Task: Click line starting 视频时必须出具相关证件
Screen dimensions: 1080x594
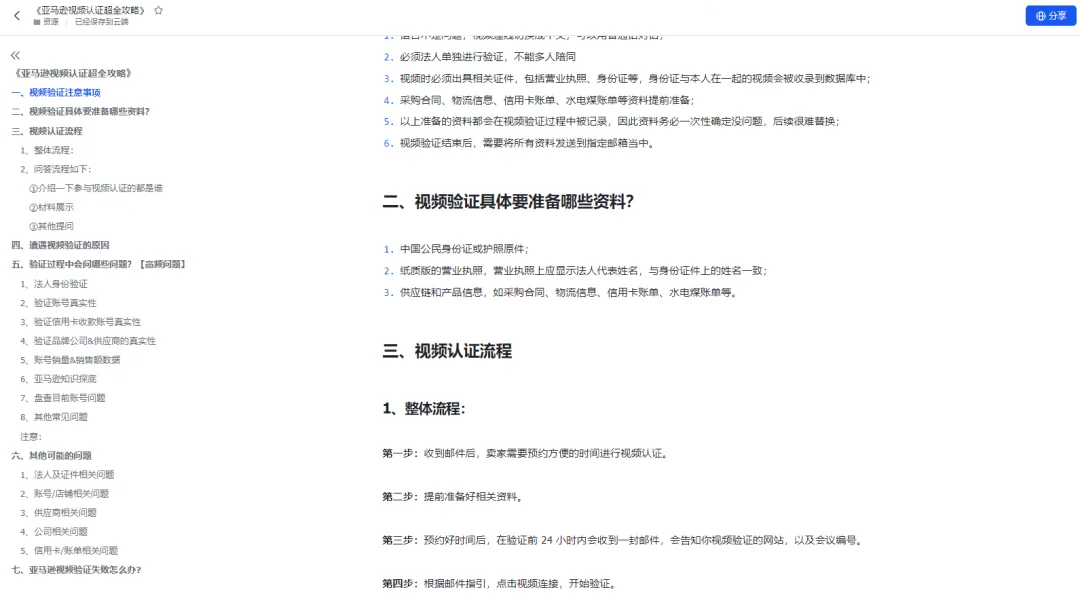Action: pyautogui.click(x=635, y=79)
